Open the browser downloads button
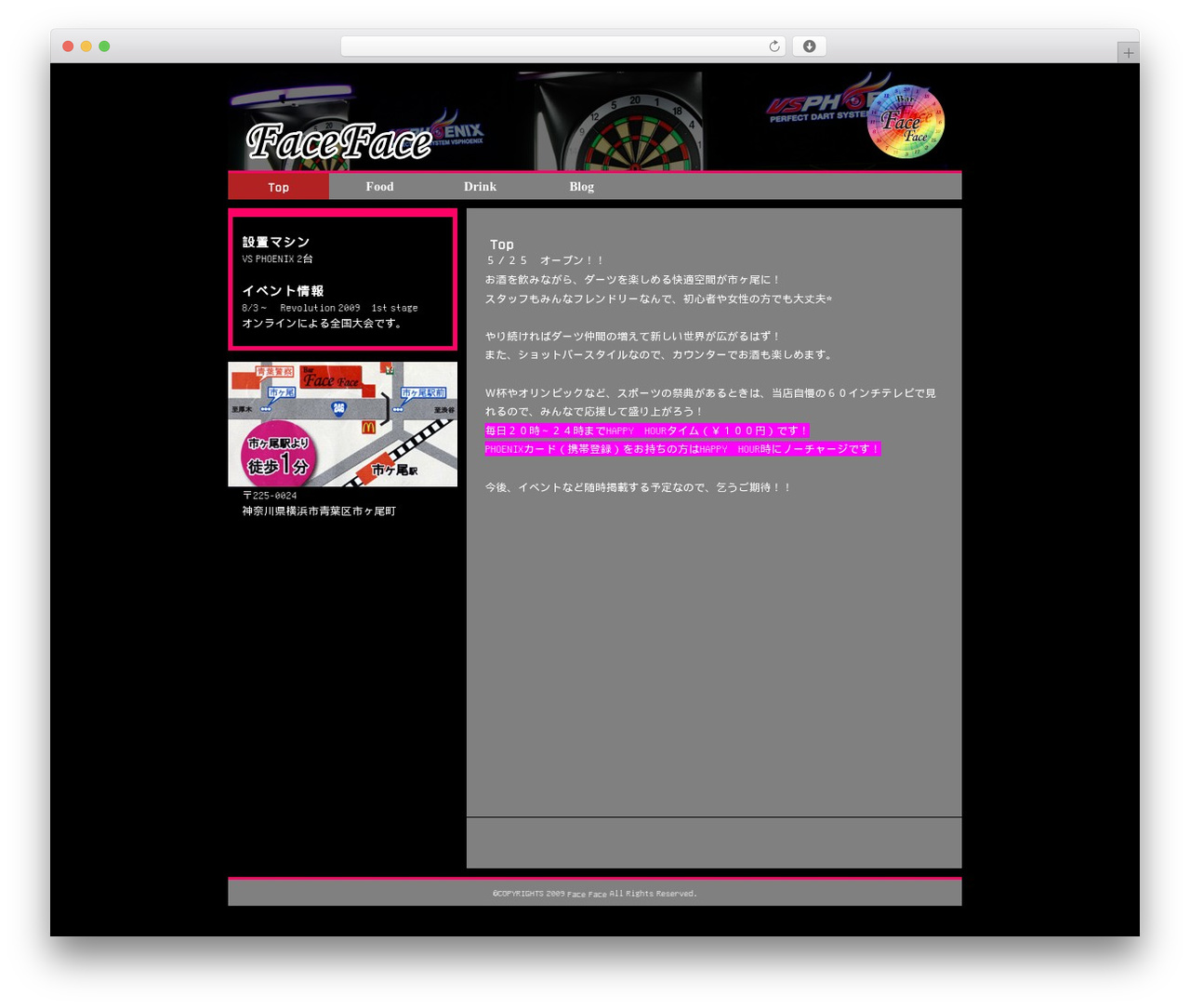The image size is (1190, 1008). click(x=809, y=46)
